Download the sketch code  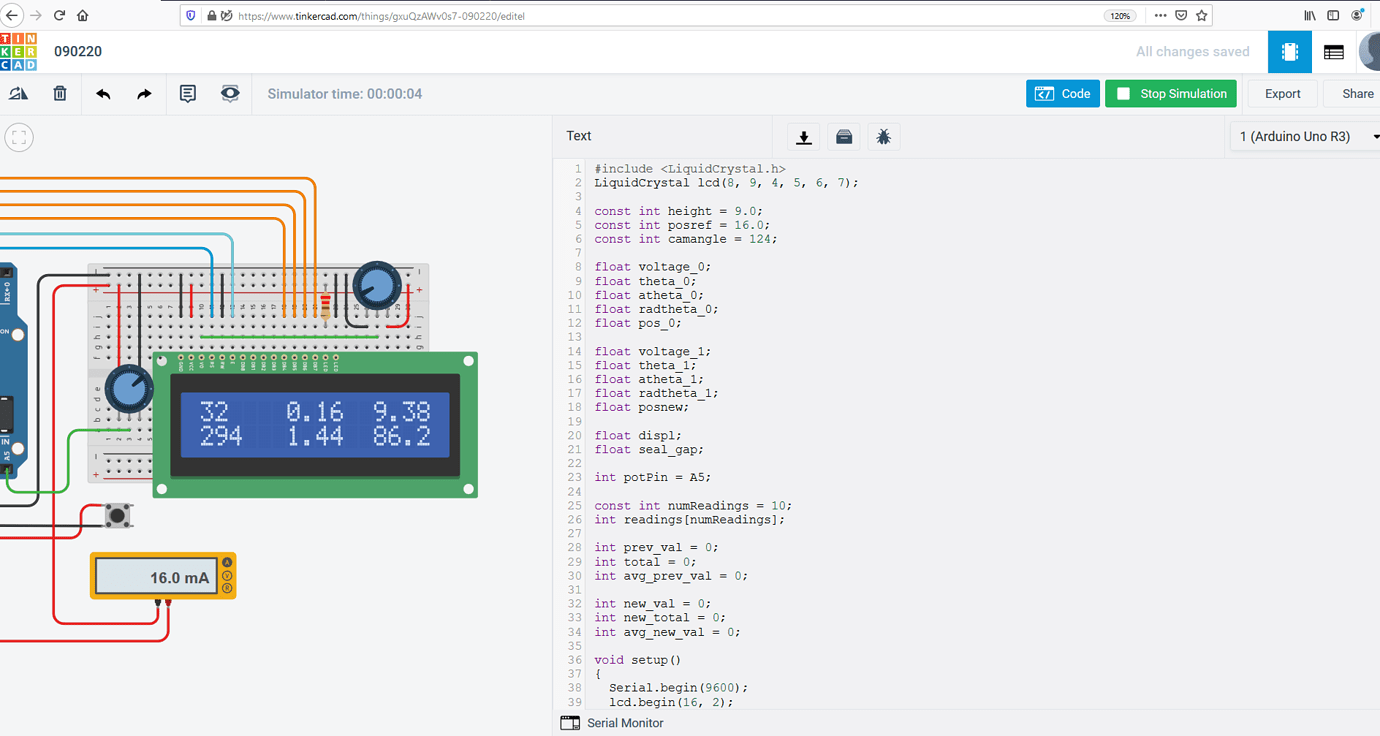click(x=804, y=136)
